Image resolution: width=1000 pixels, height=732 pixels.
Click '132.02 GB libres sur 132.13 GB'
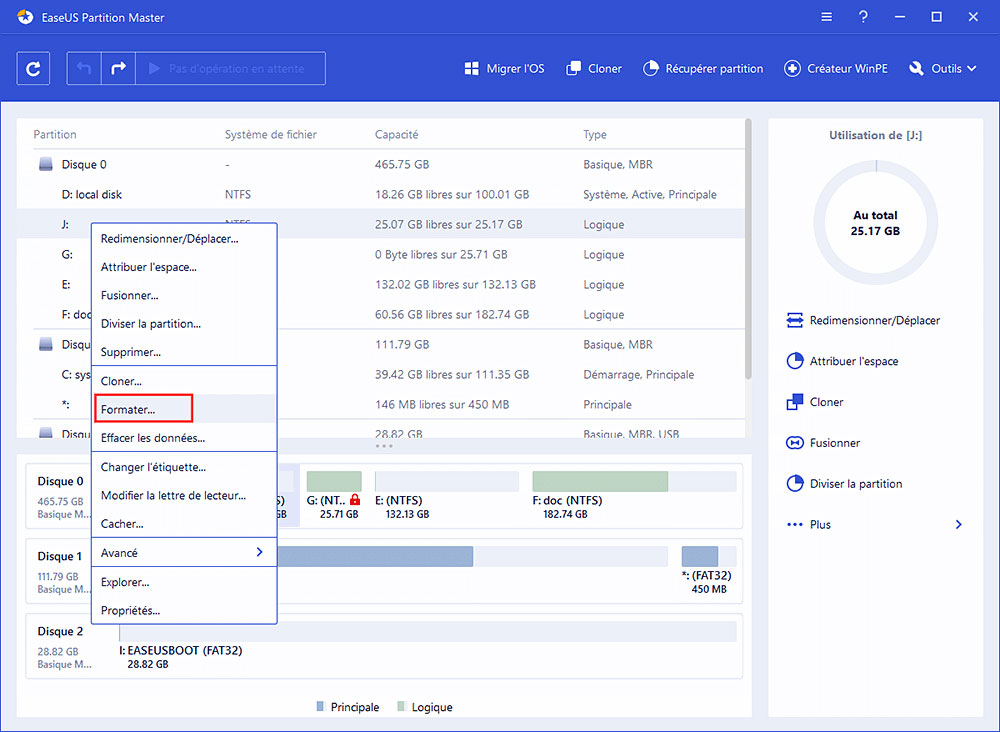(455, 284)
